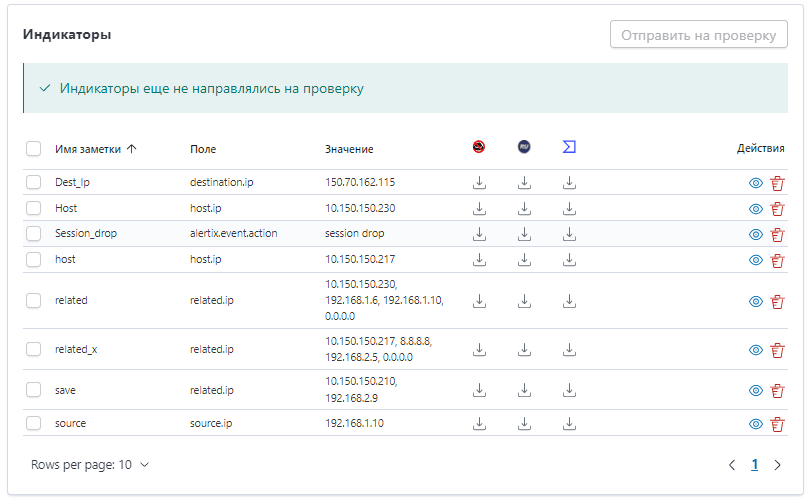812x502 pixels.
Task: Download Session_drop in the red icon column
Action: [480, 234]
